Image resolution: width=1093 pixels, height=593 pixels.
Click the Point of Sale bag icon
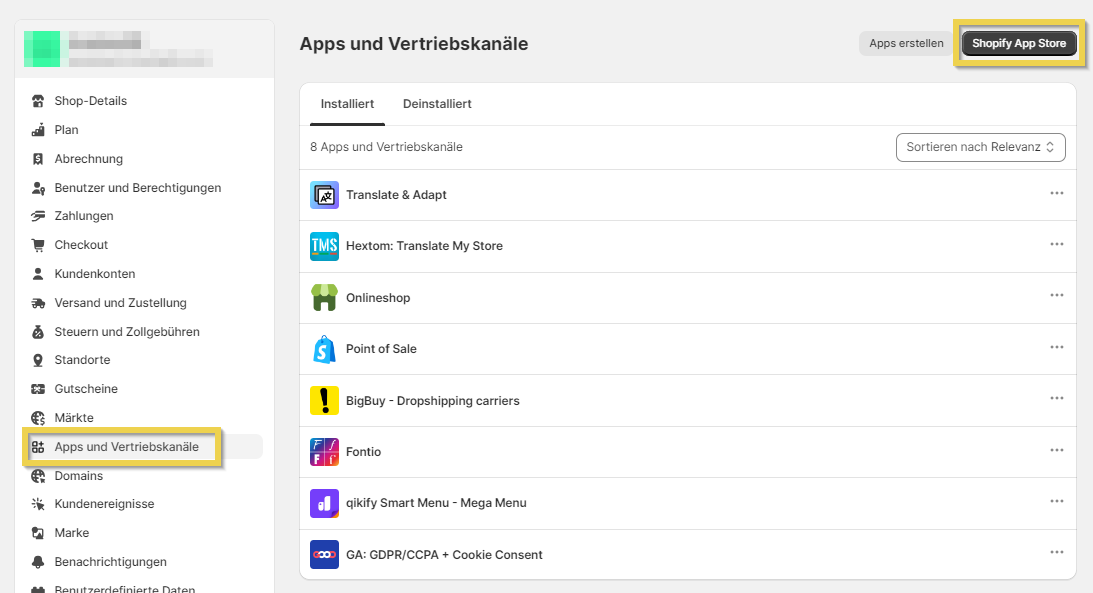(x=325, y=349)
